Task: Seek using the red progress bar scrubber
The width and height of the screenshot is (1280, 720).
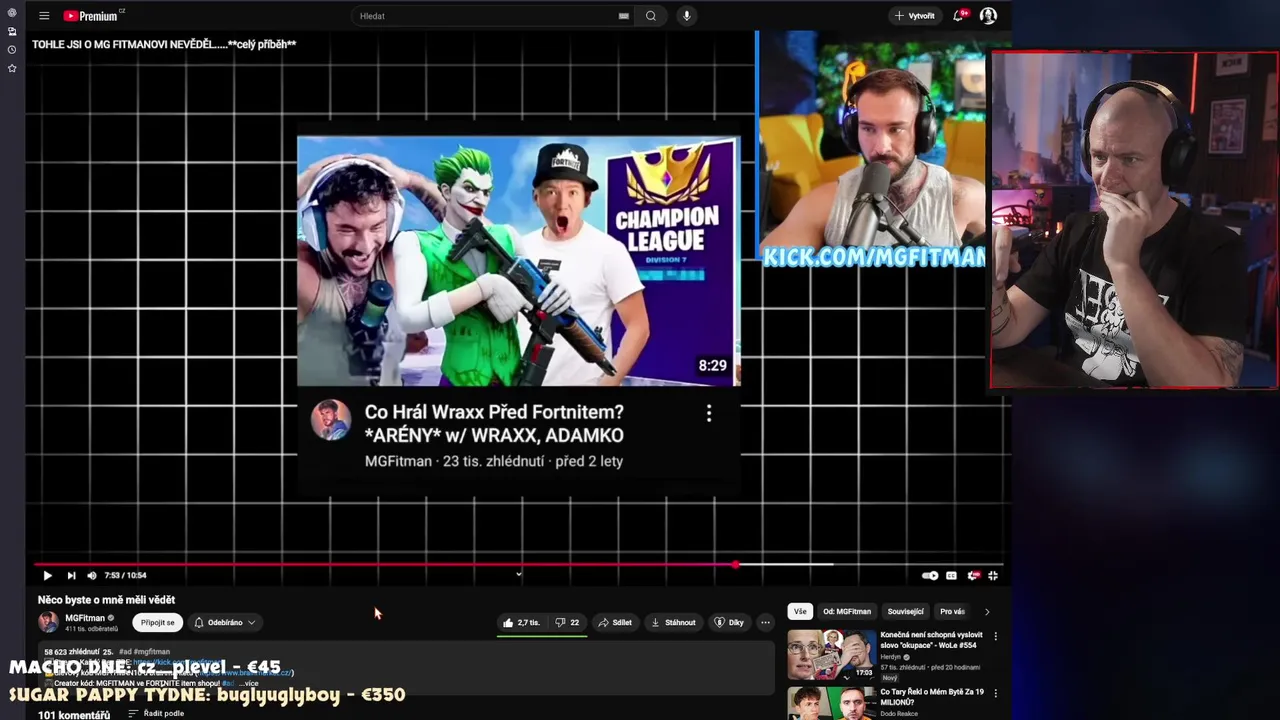Action: pyautogui.click(x=735, y=564)
